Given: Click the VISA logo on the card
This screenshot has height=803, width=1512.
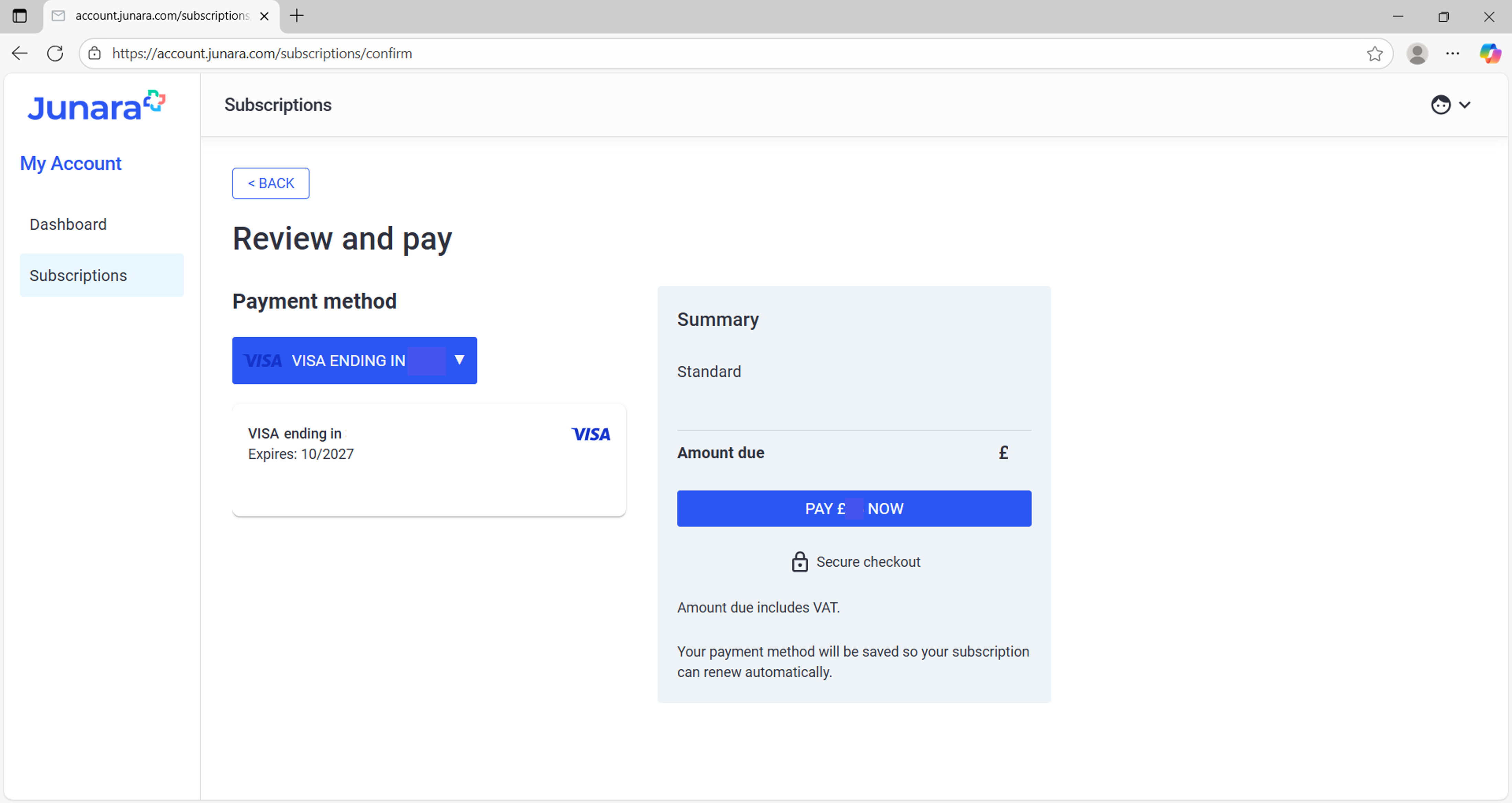Looking at the screenshot, I should coord(590,434).
